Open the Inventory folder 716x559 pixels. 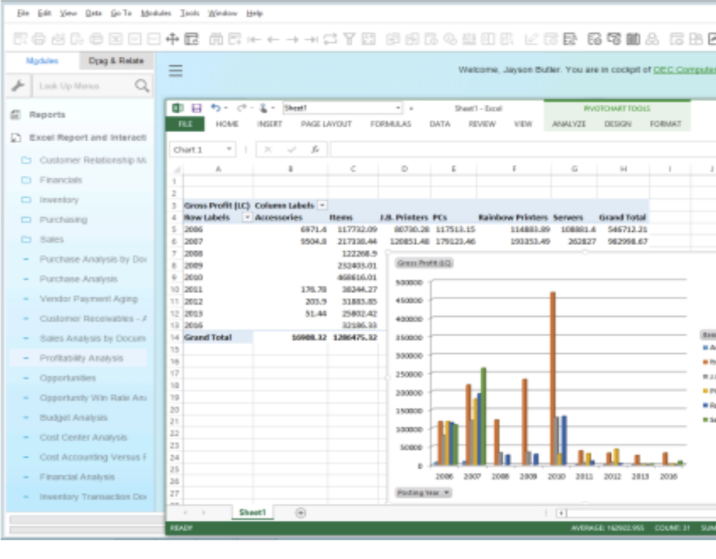click(59, 200)
